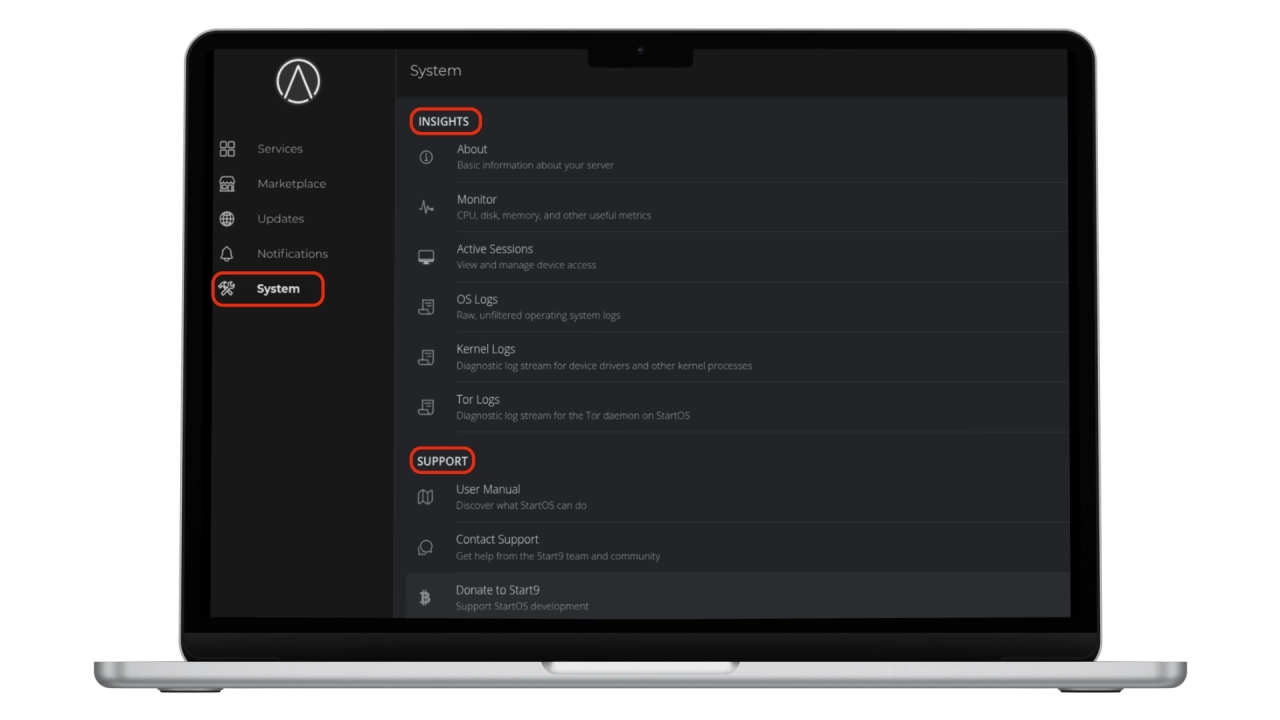Click the User Manual map icon
1280x720 pixels.
(x=425, y=497)
